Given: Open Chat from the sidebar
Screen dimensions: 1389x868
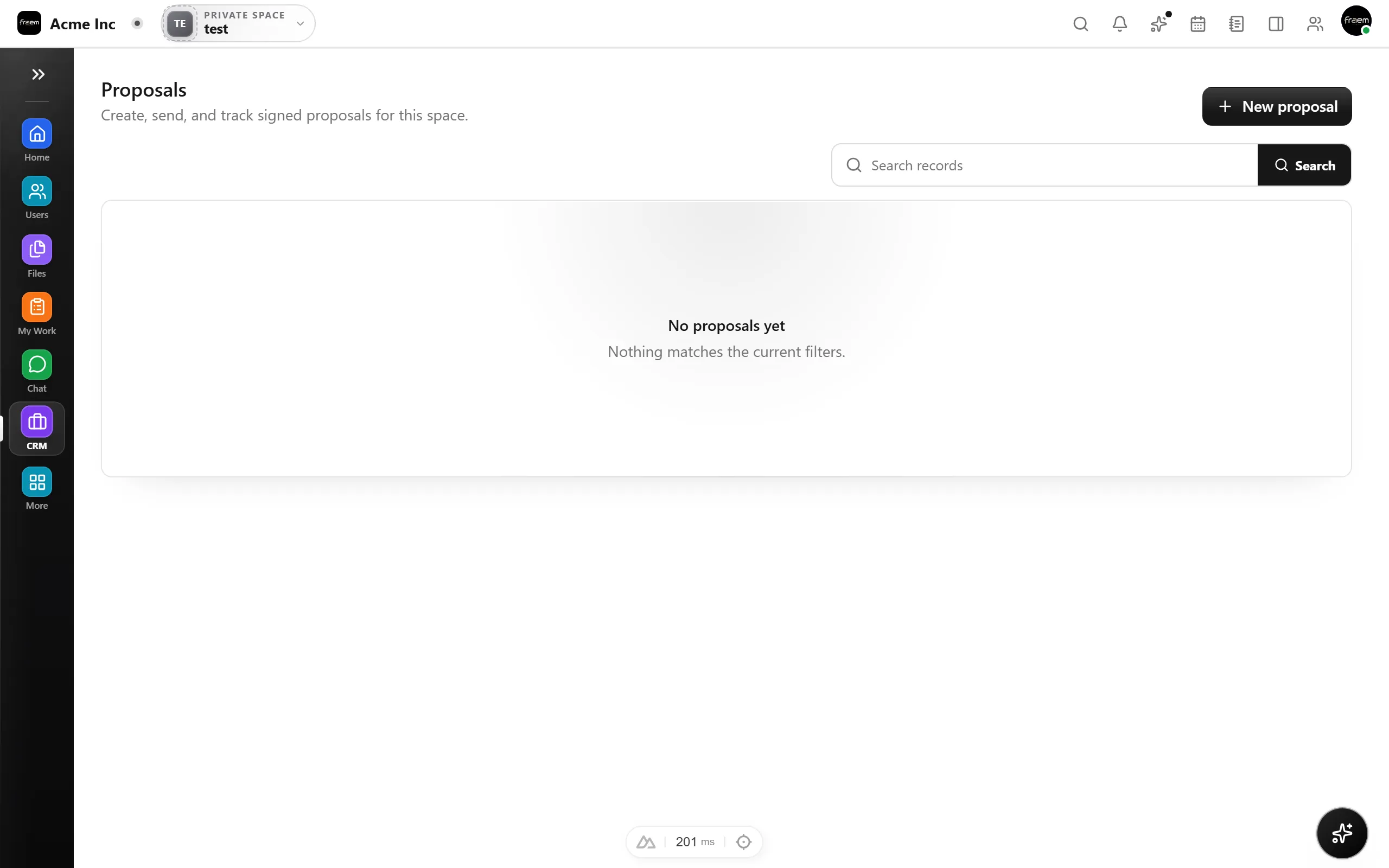Looking at the screenshot, I should (37, 372).
